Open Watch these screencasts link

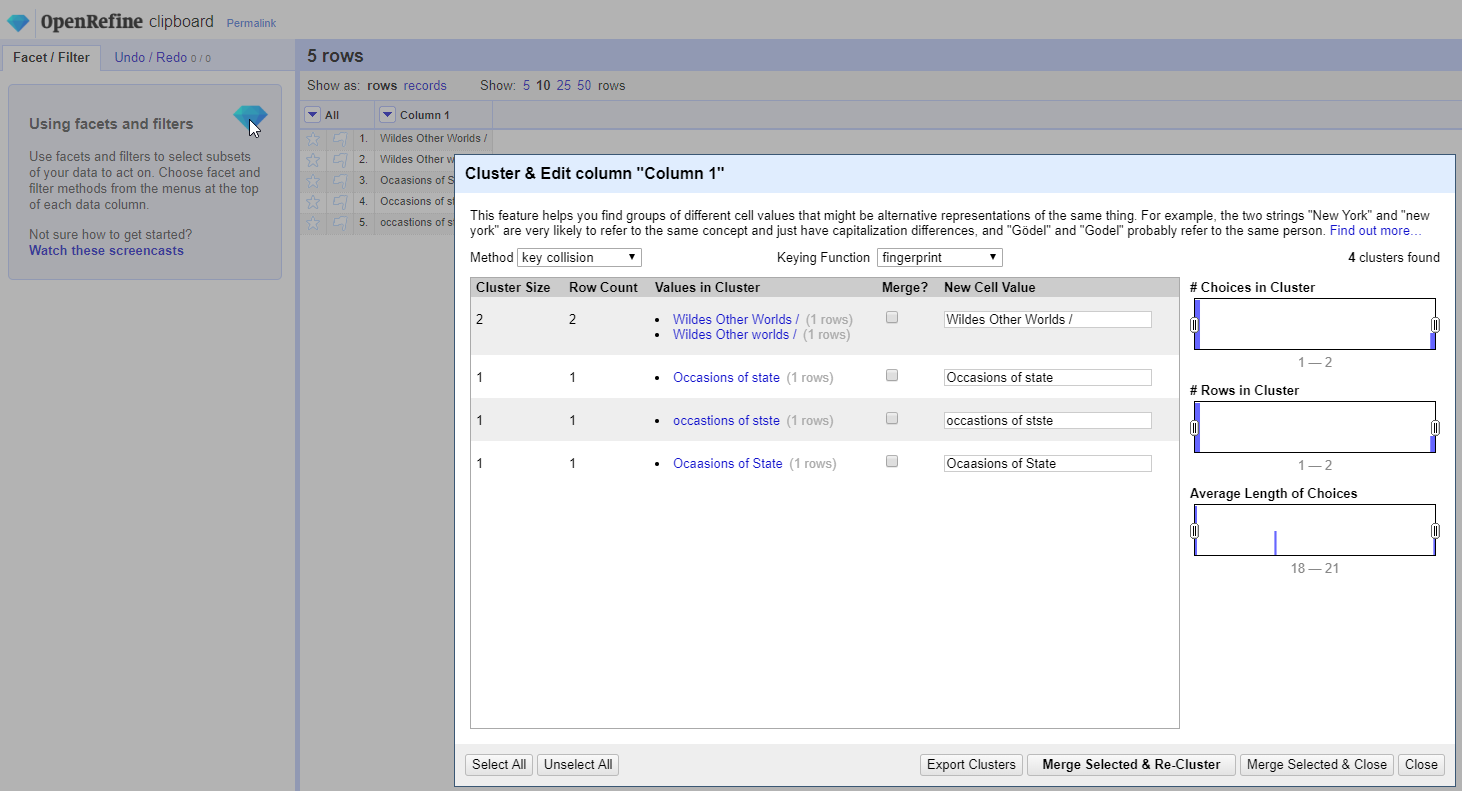[106, 251]
